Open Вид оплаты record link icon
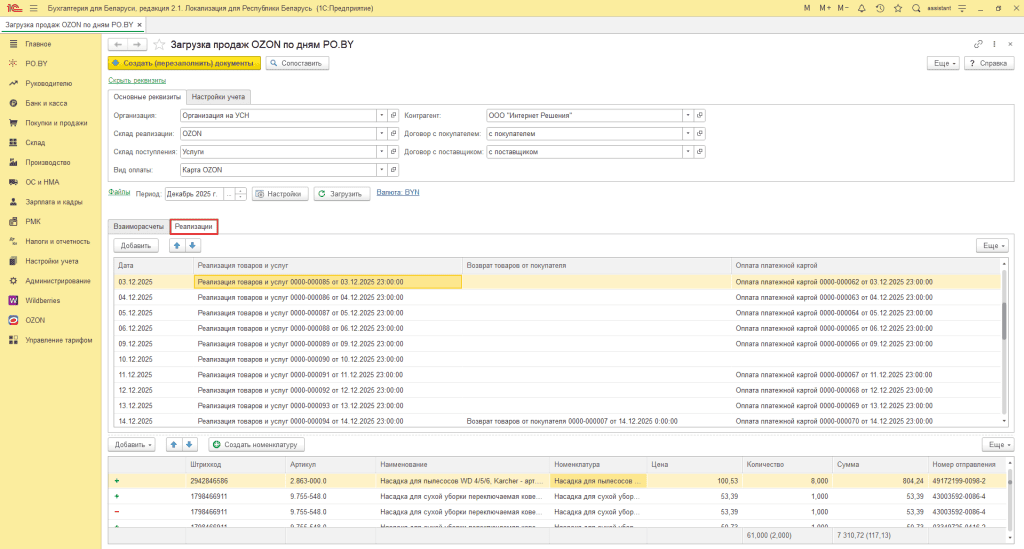 coord(394,170)
